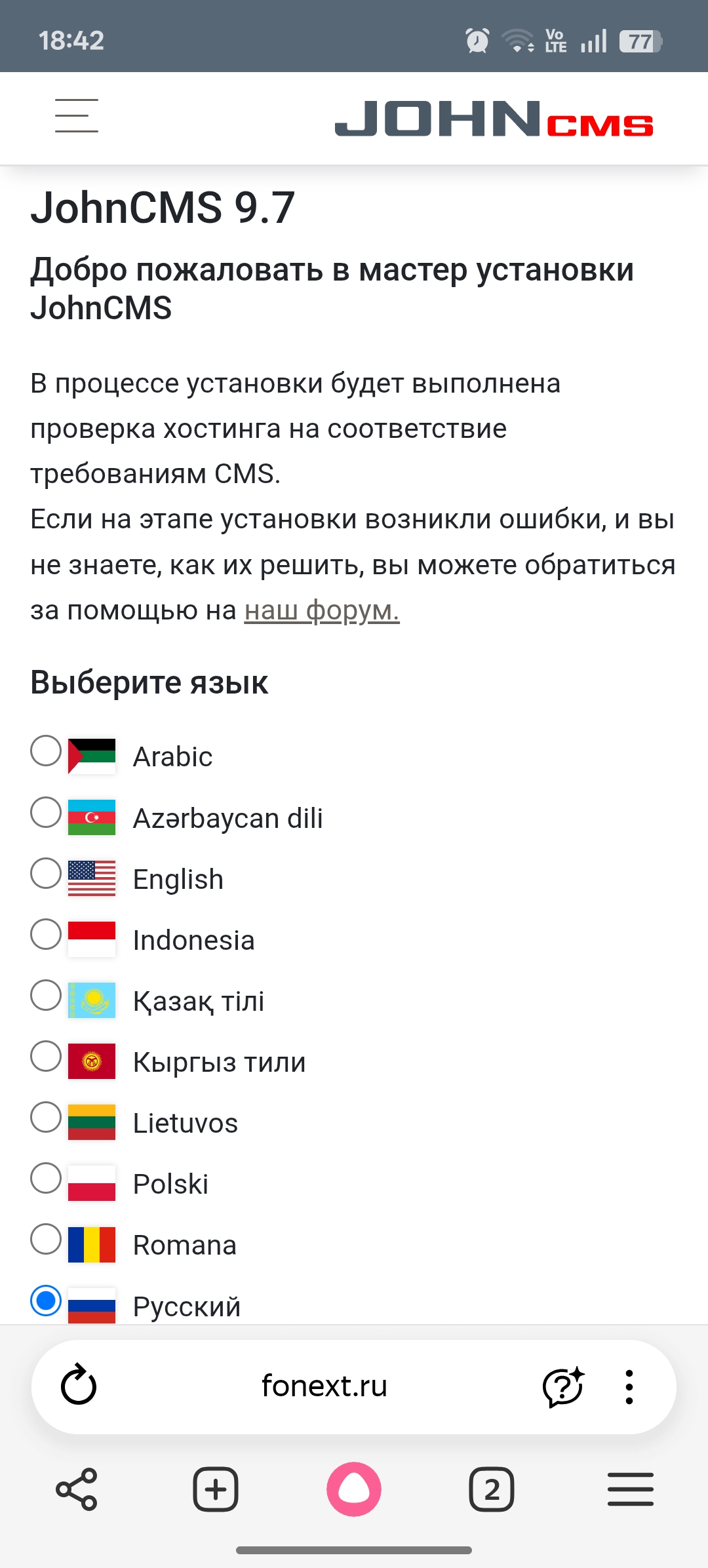Select the Azərbaycan dili radio button
The image size is (708, 1568).
point(46,812)
